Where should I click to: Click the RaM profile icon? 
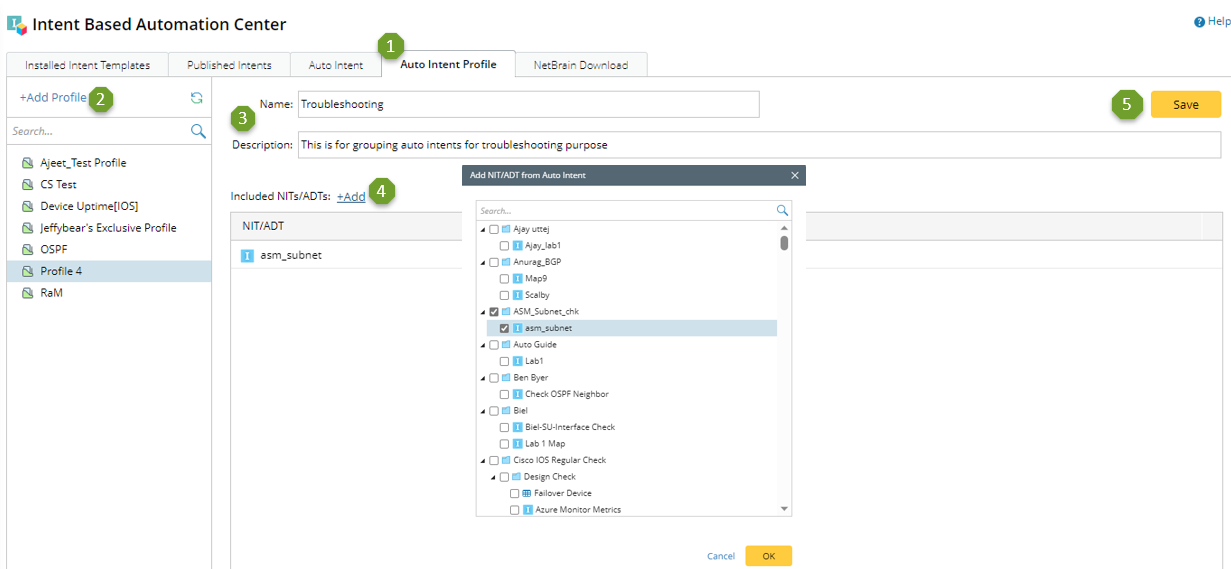click(28, 293)
